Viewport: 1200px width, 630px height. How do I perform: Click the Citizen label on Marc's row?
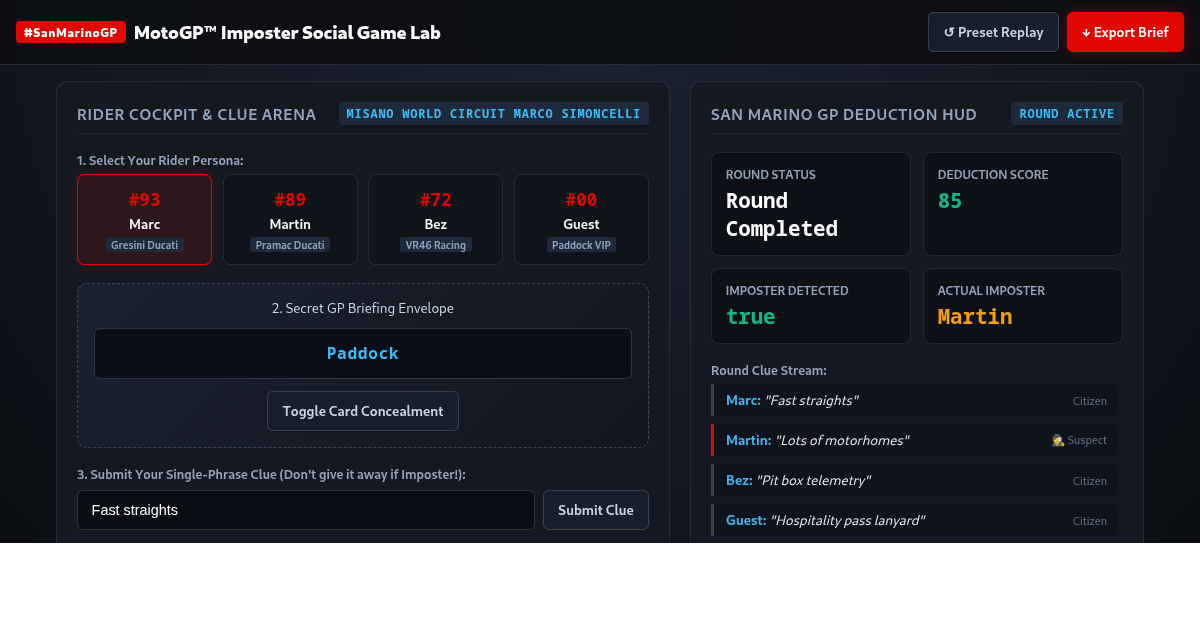click(x=1090, y=401)
